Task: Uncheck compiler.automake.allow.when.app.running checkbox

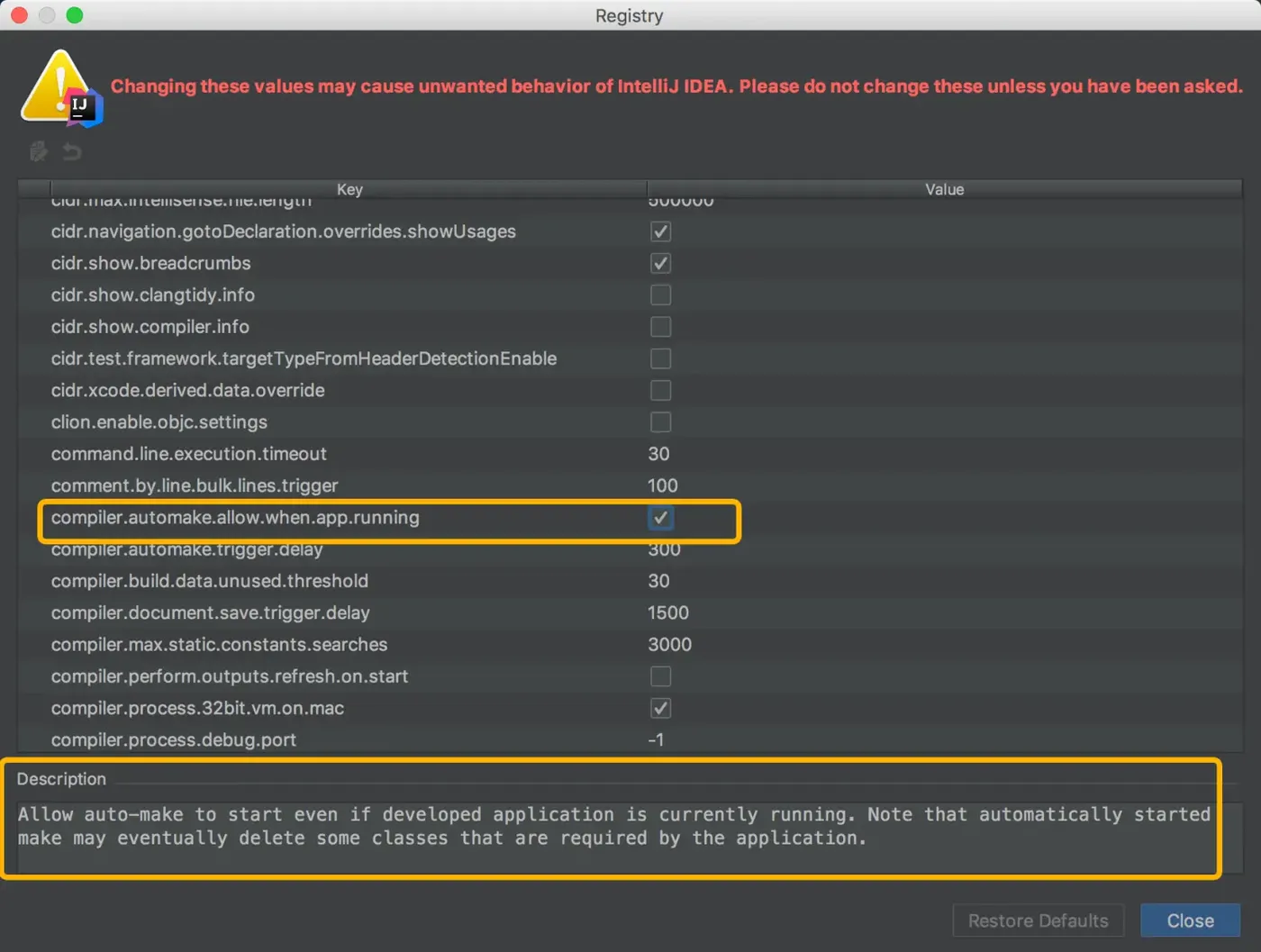Action: tap(660, 518)
